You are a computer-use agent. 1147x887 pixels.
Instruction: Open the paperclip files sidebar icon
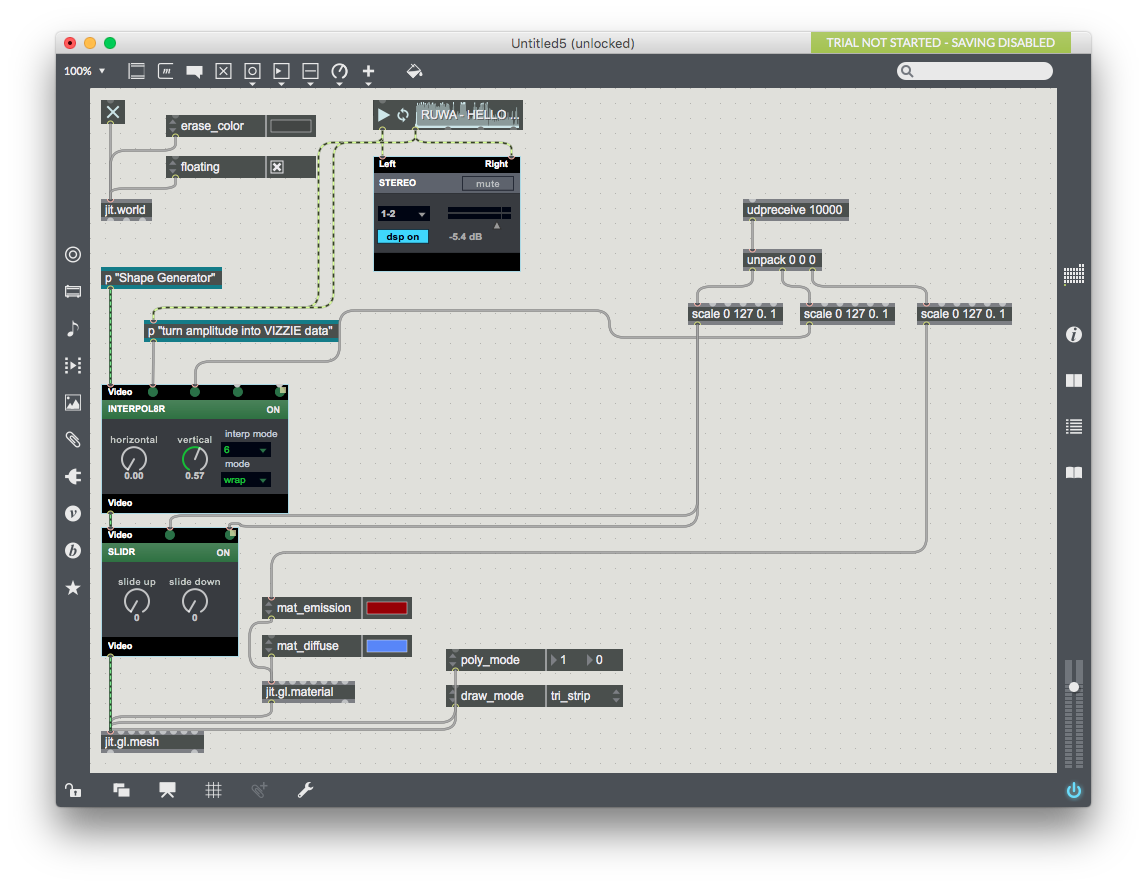[73, 439]
